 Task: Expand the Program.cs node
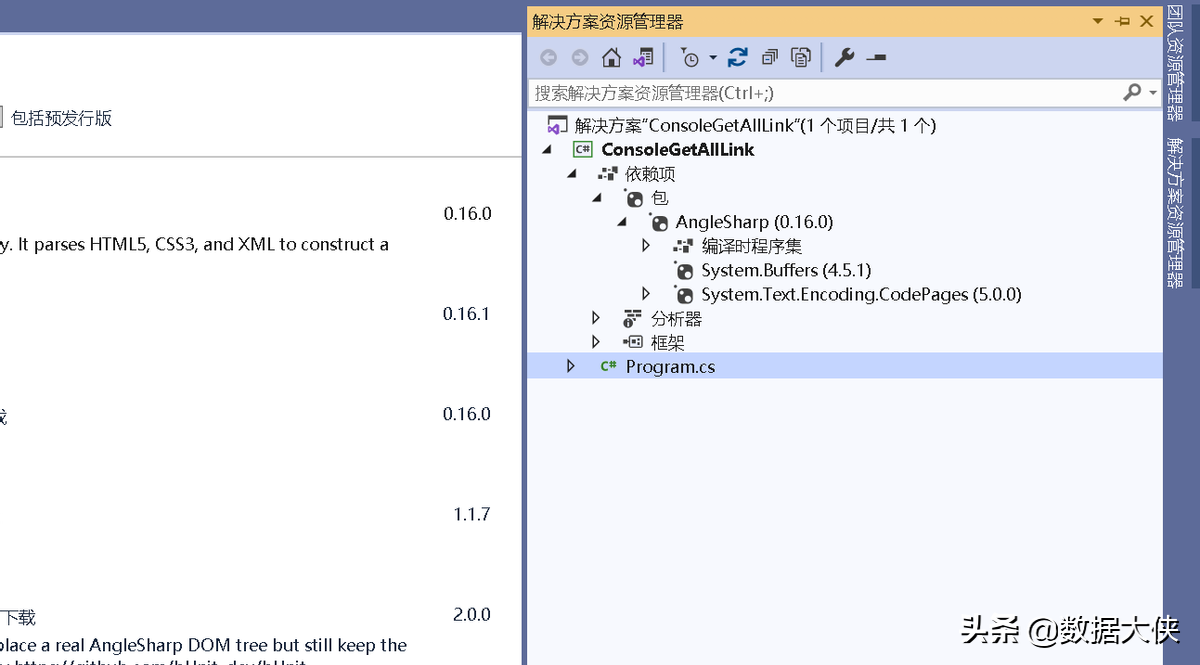point(571,366)
